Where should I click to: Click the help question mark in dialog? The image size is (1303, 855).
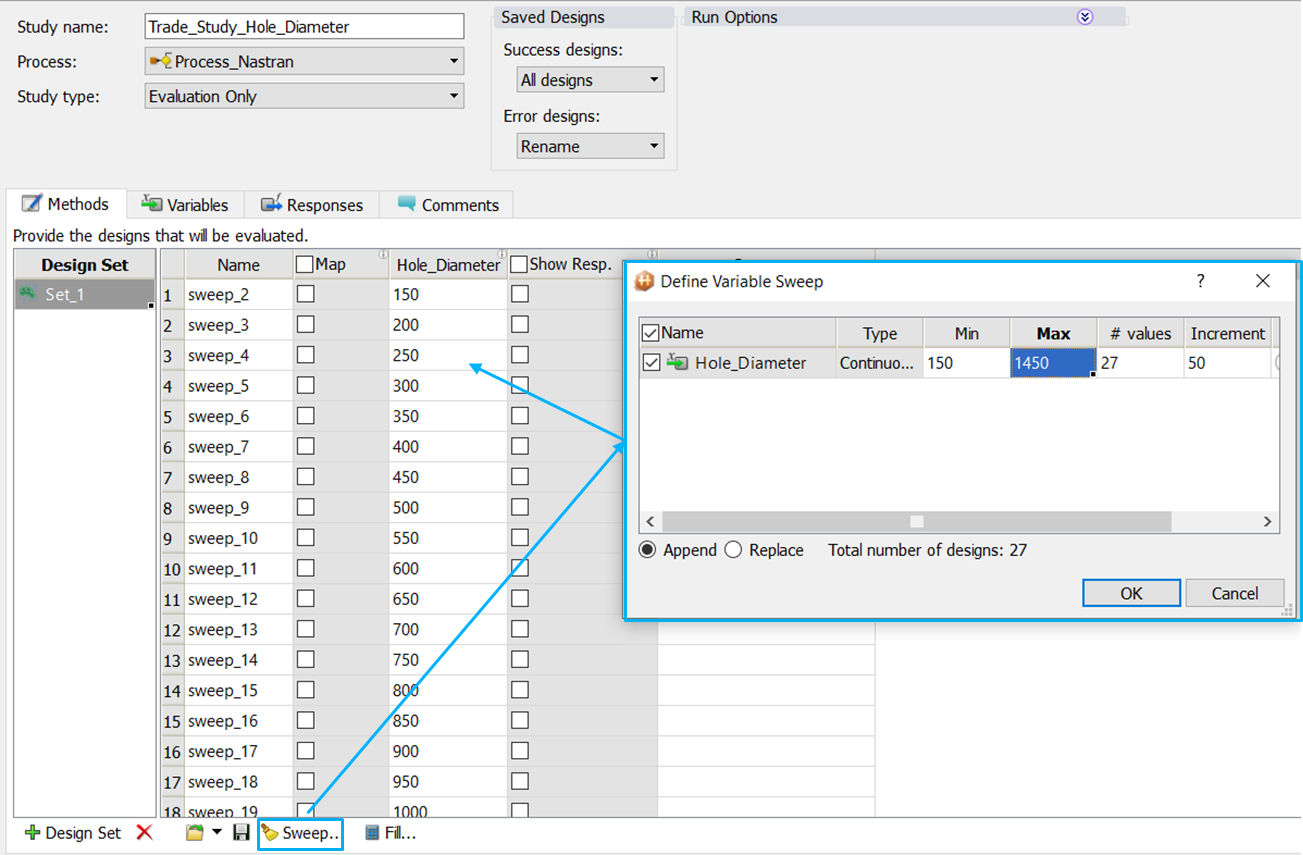click(x=1201, y=281)
